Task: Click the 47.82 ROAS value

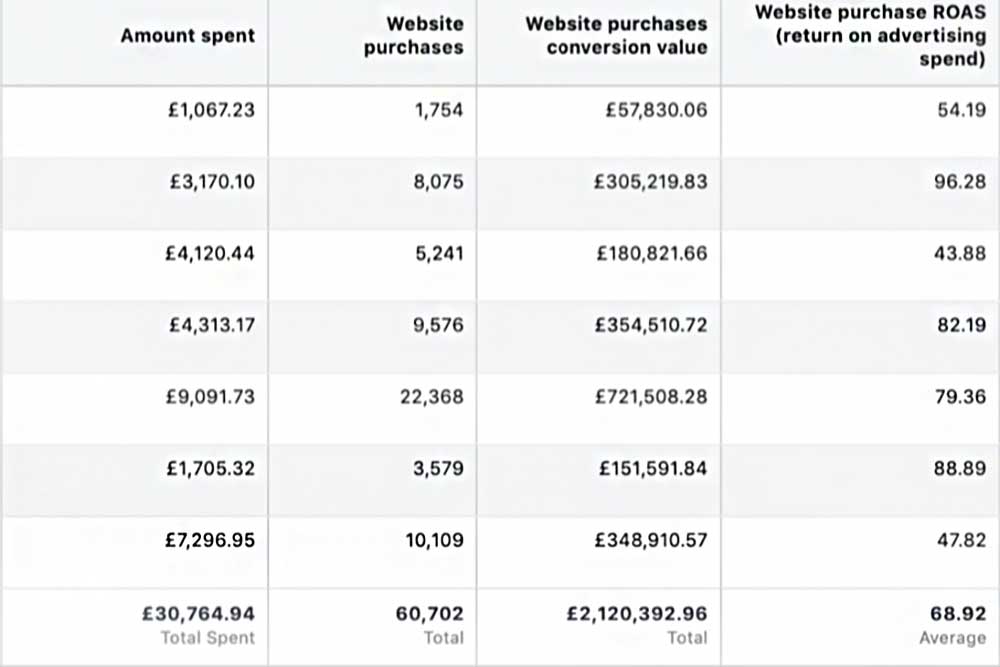Action: click(961, 540)
